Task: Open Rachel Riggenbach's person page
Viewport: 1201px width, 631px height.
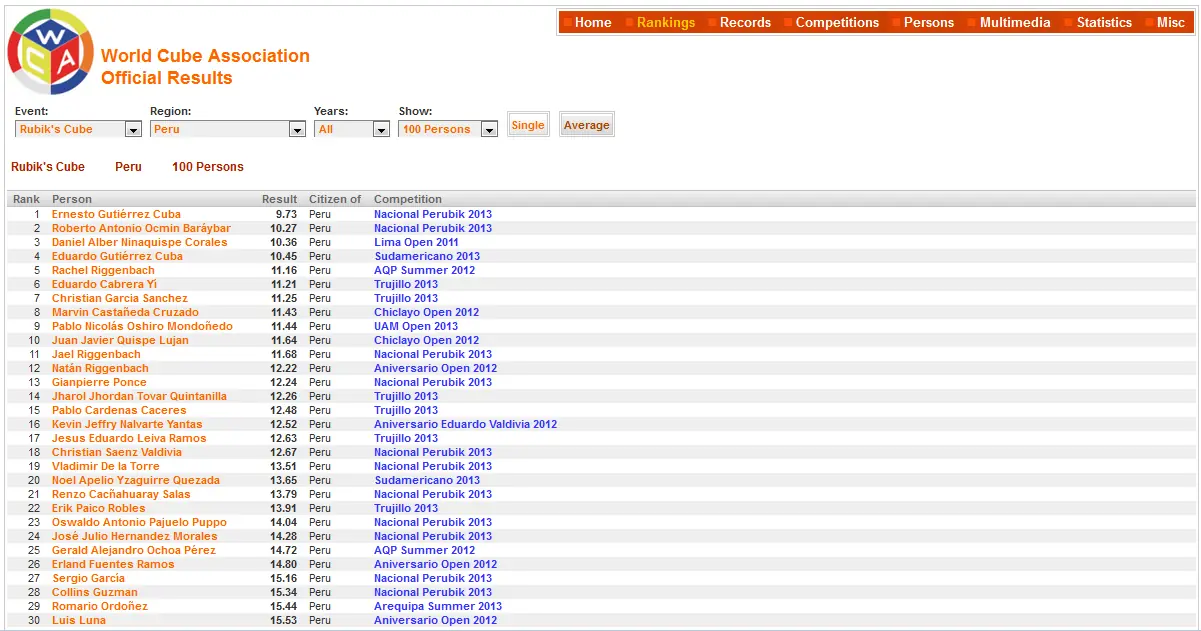Action: tap(103, 270)
